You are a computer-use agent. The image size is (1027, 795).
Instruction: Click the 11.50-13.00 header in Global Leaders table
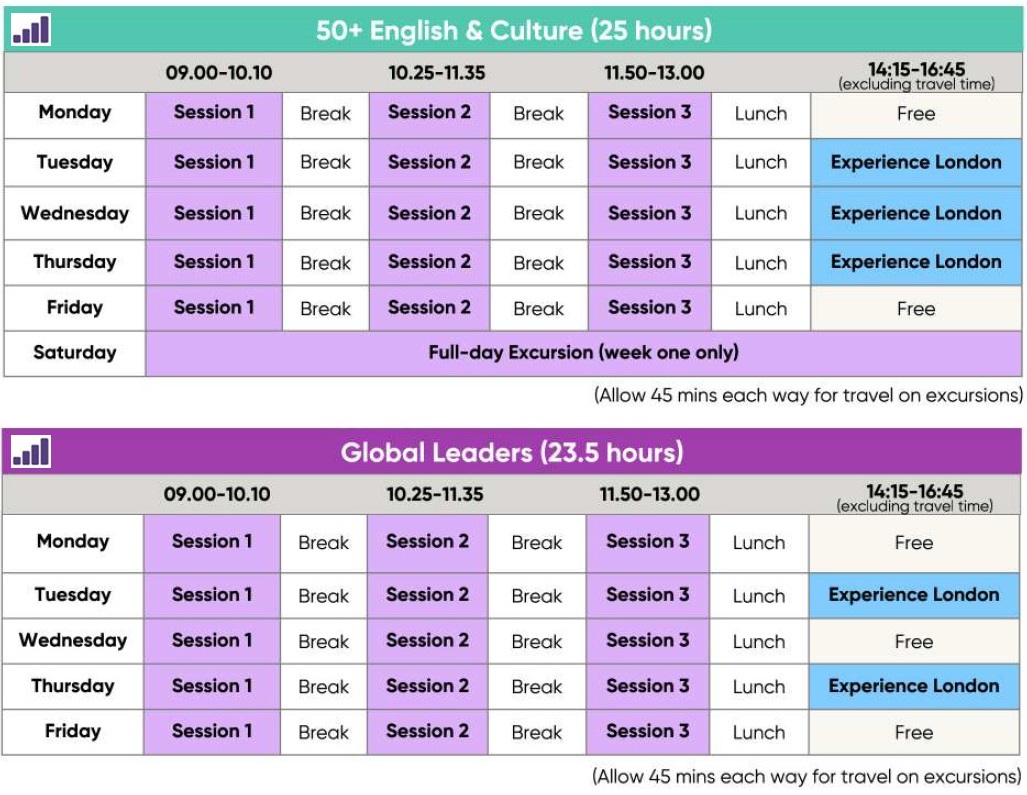click(650, 494)
